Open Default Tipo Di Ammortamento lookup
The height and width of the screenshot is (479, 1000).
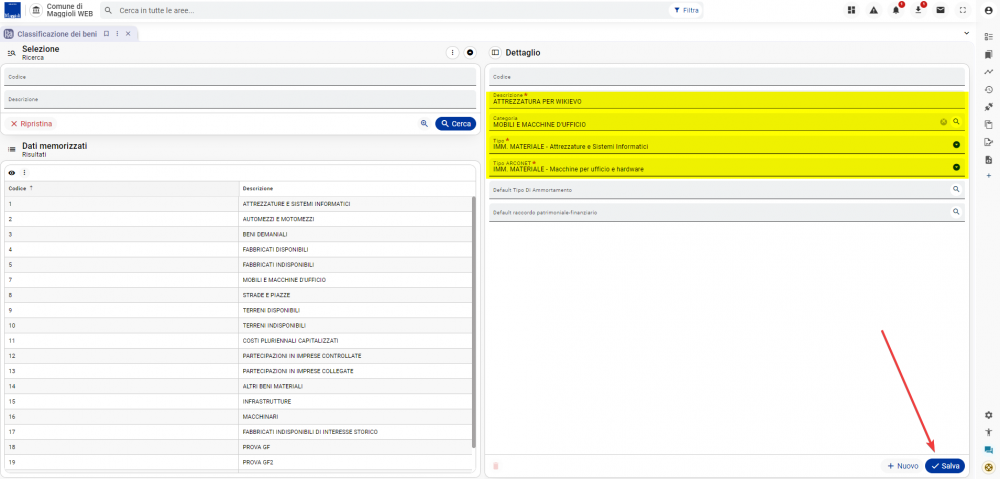[956, 189]
